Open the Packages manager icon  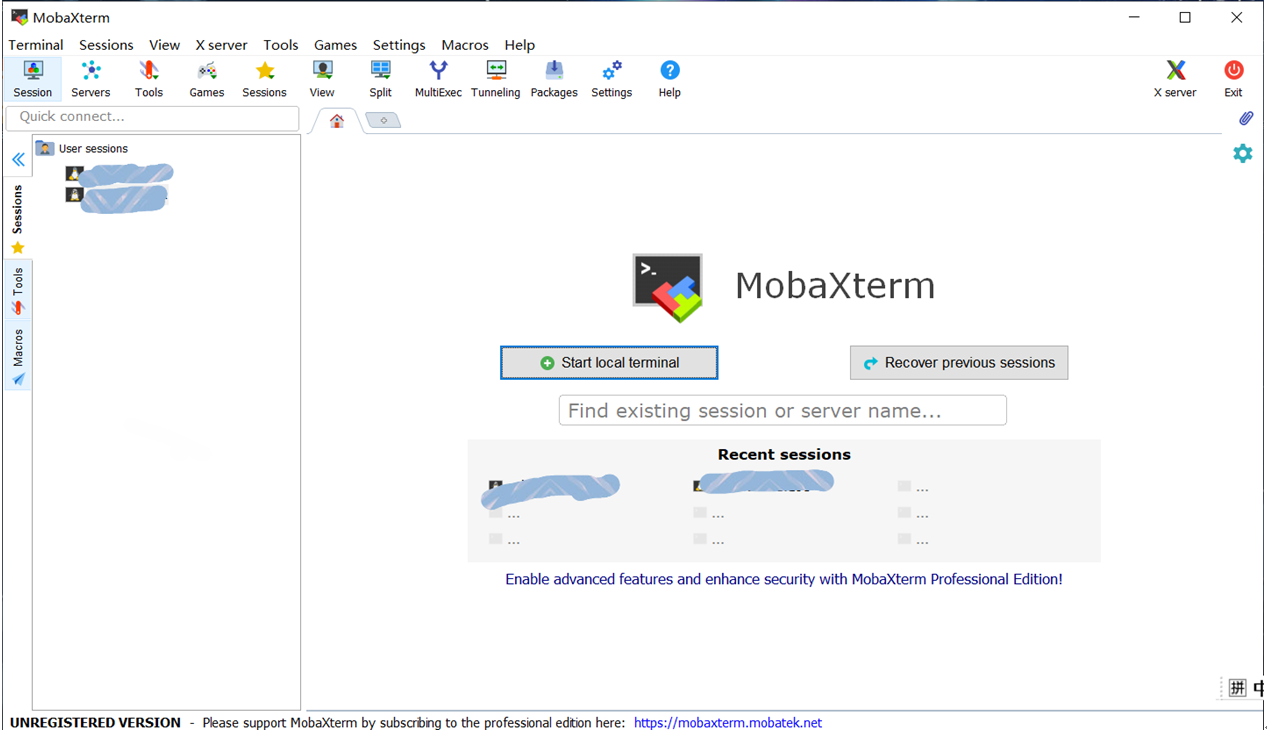pyautogui.click(x=553, y=79)
